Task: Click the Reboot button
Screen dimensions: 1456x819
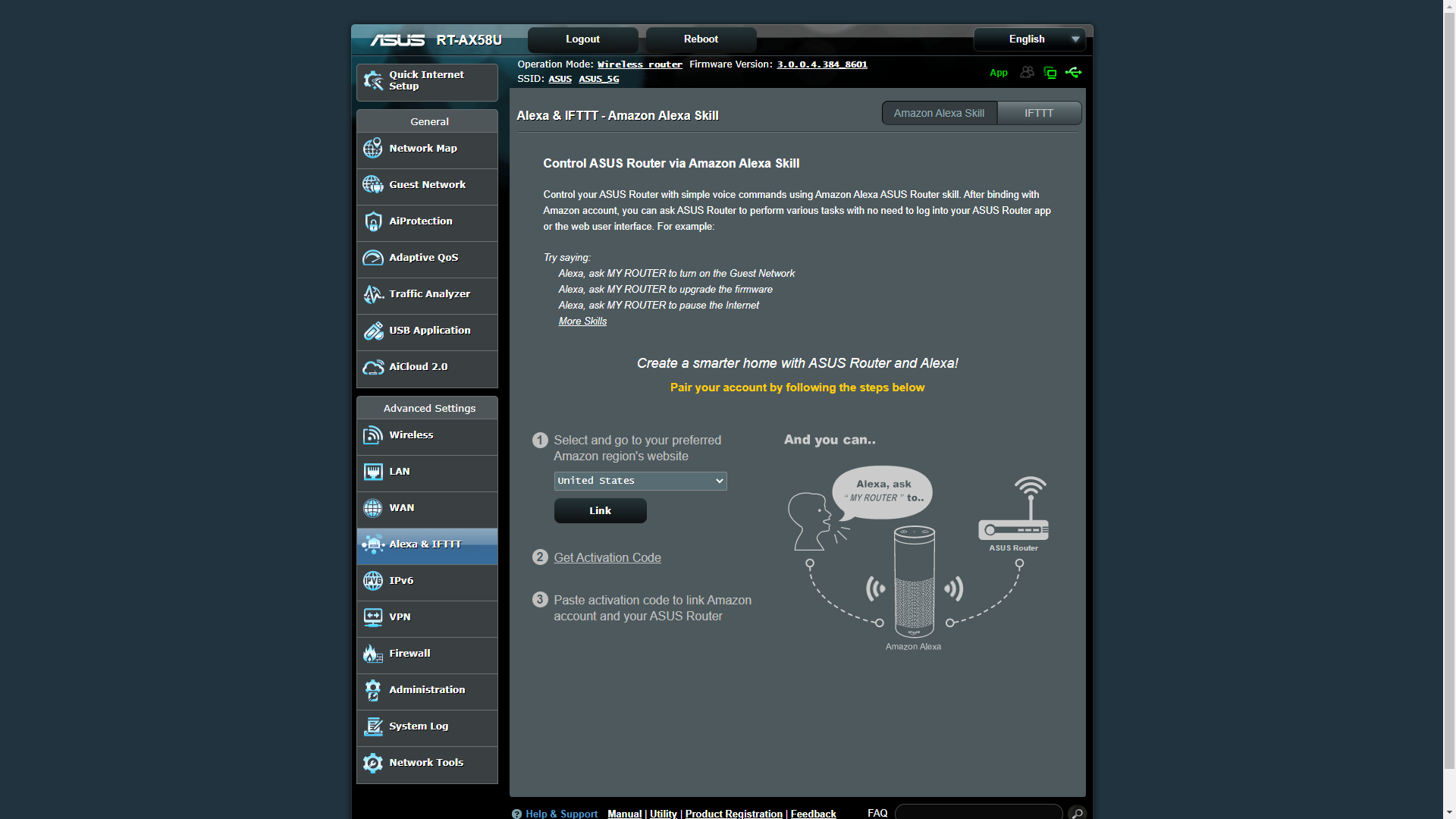Action: [x=700, y=39]
